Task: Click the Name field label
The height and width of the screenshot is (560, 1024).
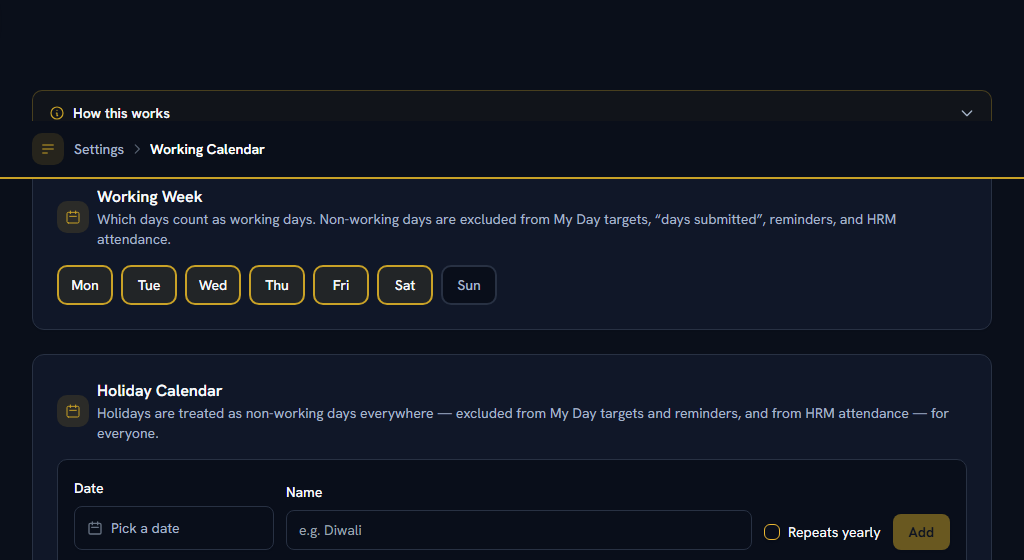Action: [x=304, y=492]
